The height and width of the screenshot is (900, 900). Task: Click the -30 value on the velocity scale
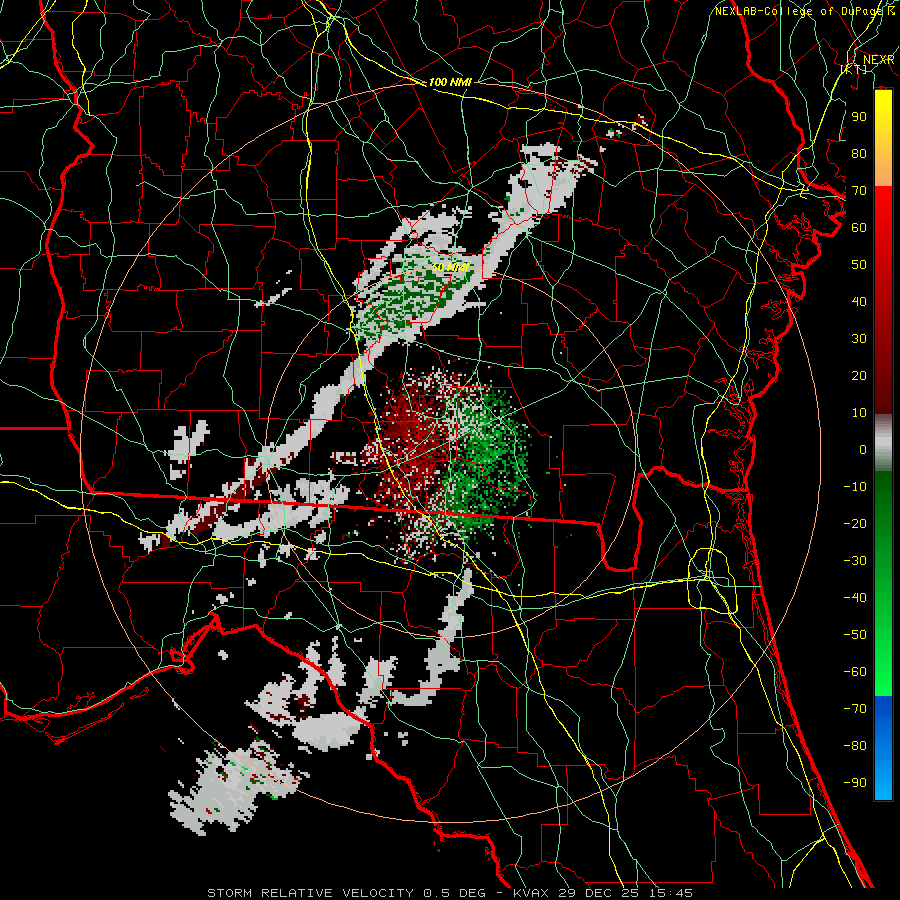tap(855, 561)
